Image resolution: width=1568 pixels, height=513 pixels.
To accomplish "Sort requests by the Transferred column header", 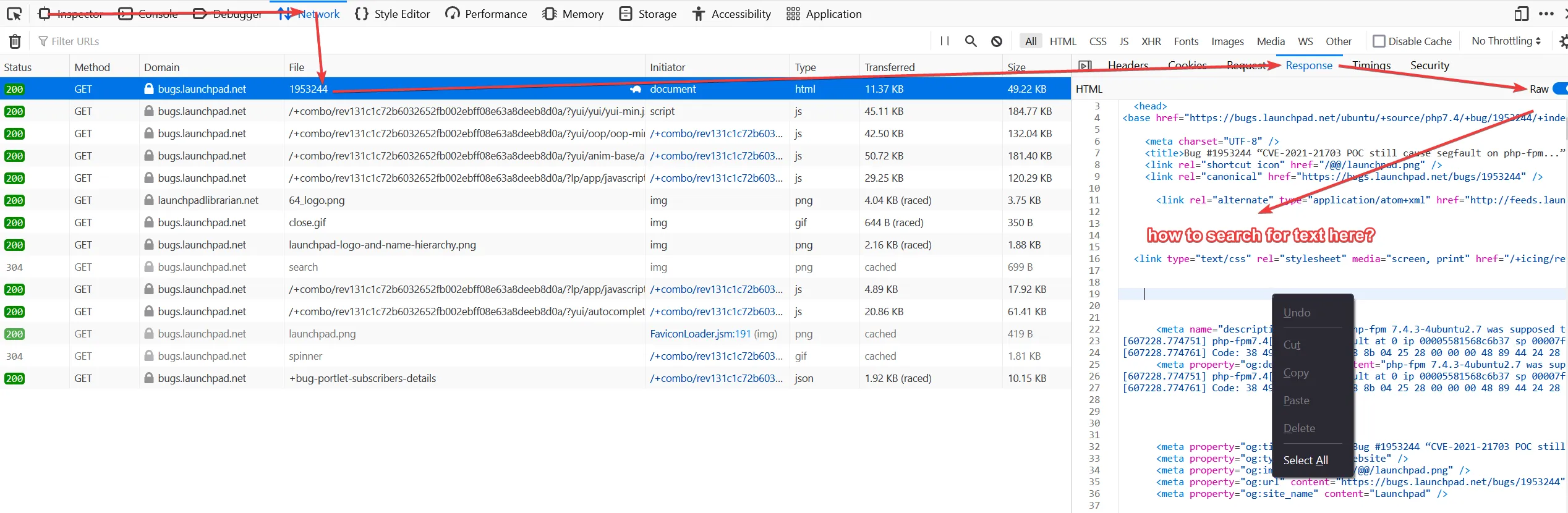I will click(x=930, y=67).
